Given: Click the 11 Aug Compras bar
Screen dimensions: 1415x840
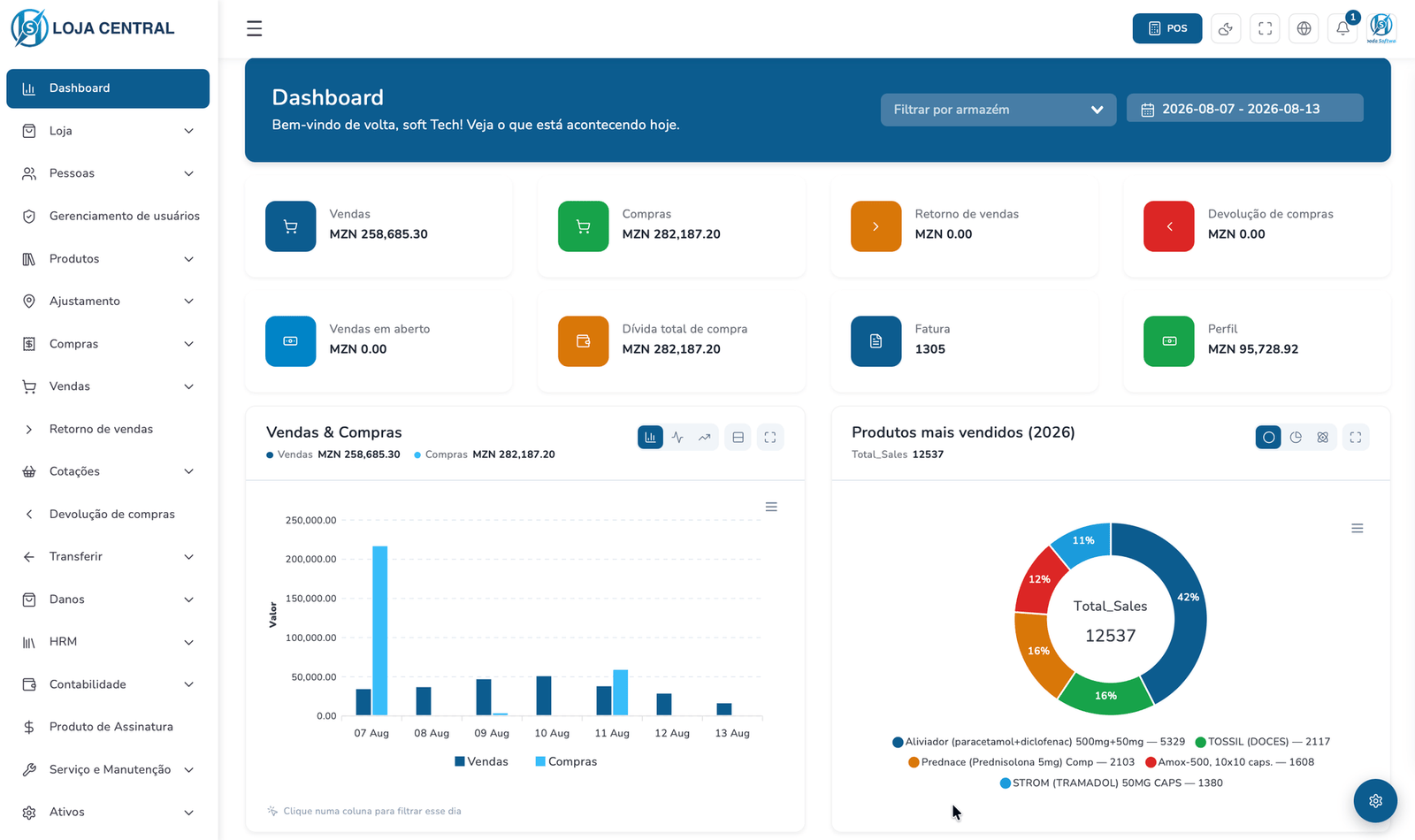Looking at the screenshot, I should click(621, 692).
